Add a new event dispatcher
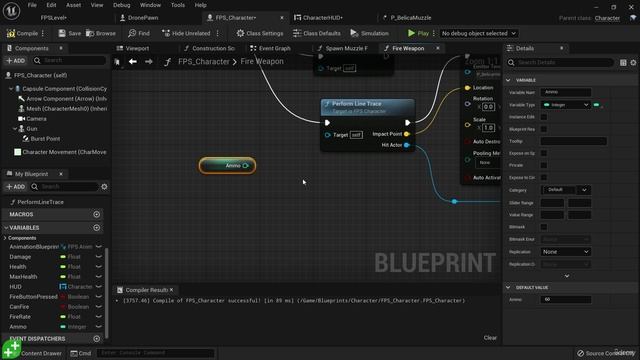Image resolution: width=640 pixels, height=360 pixels. coord(97,338)
